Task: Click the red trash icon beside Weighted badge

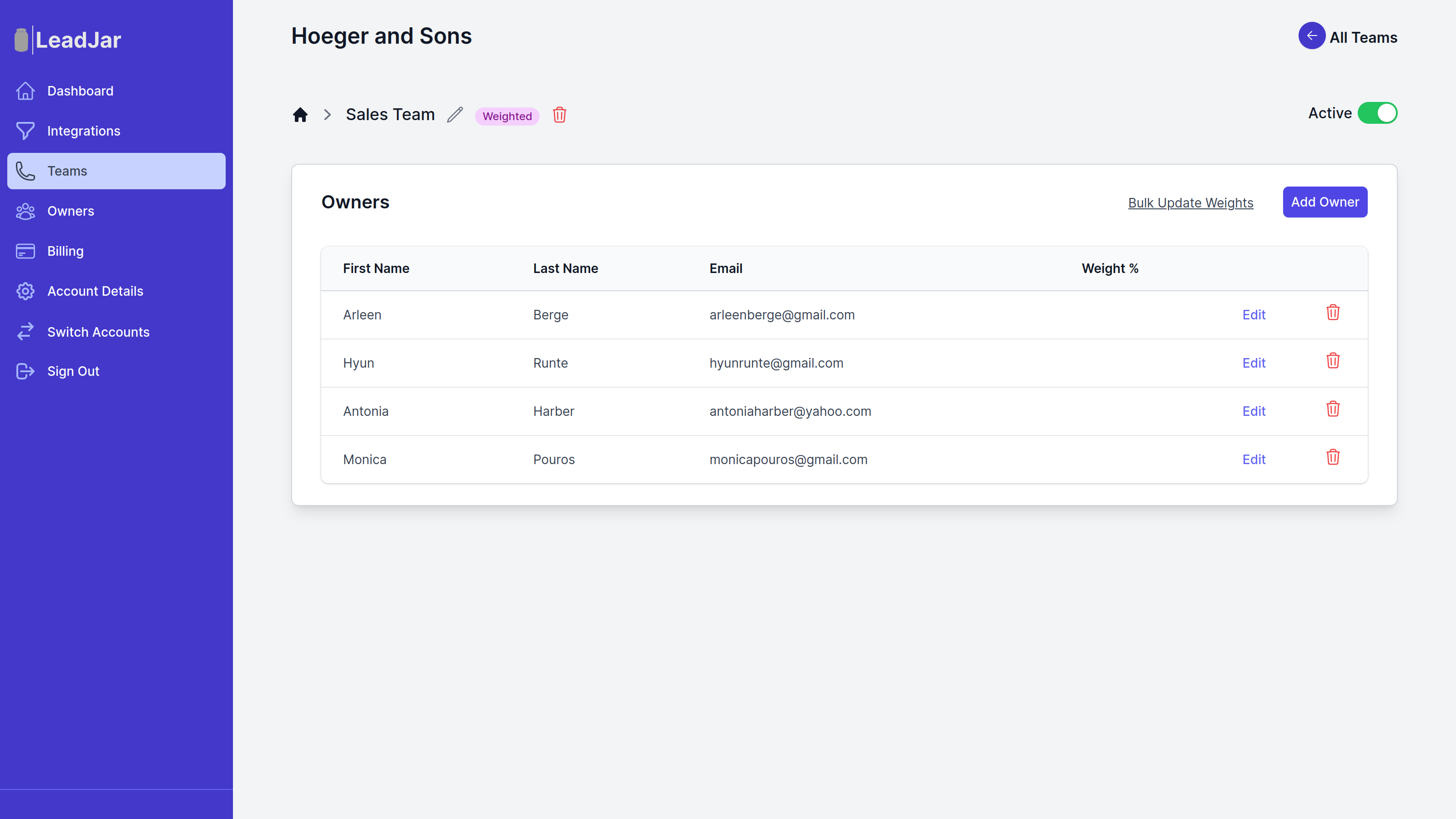Action: [x=559, y=115]
